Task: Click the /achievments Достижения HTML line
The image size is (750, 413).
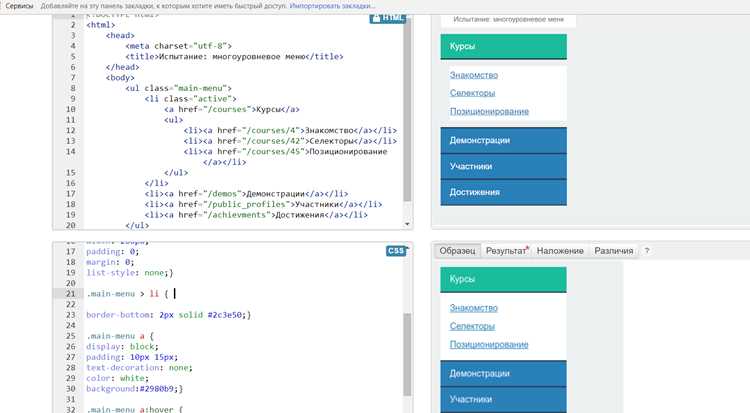Action: coord(256,215)
